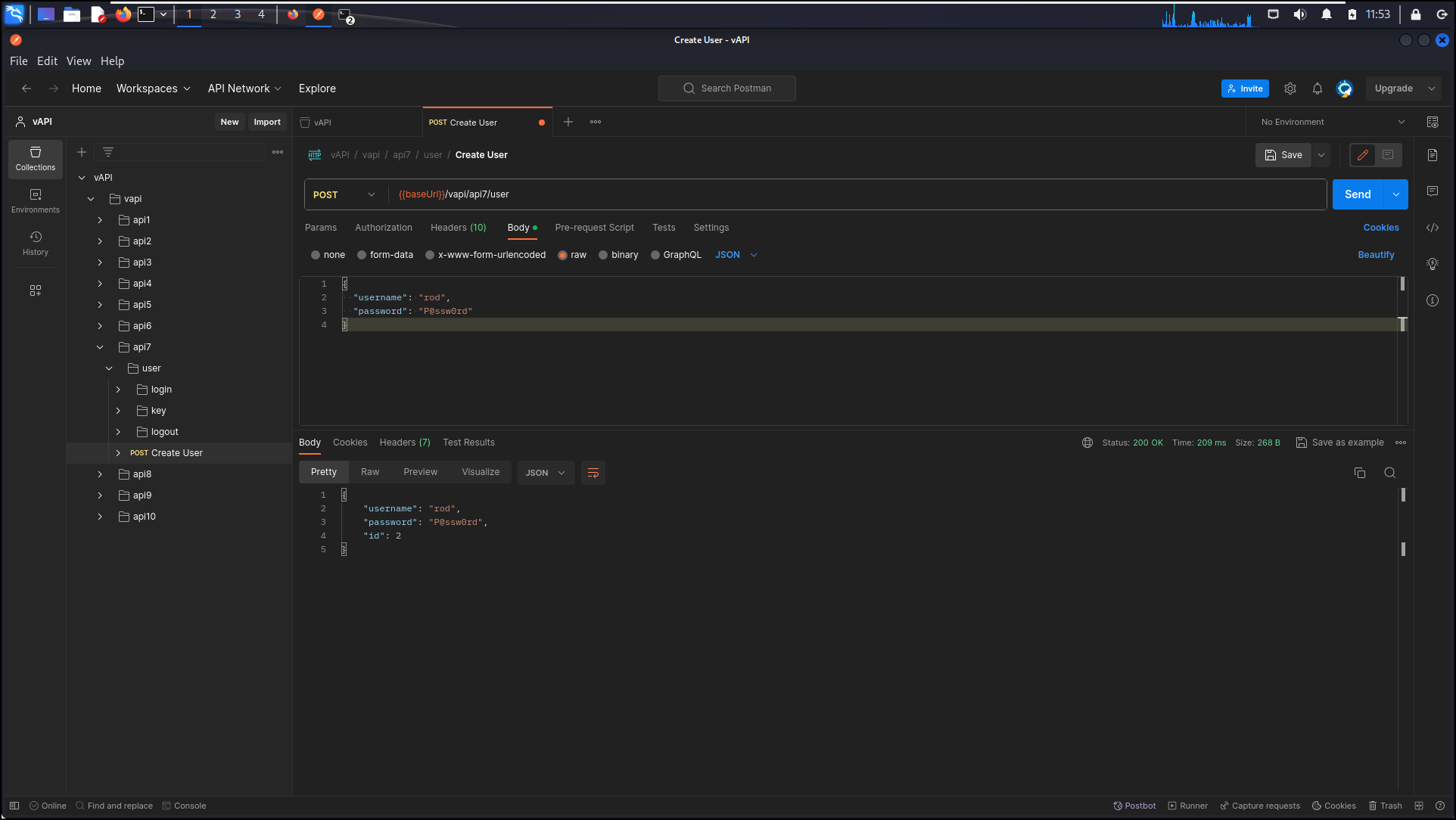The image size is (1456, 820).
Task: Open the No Environment selector
Action: (x=1333, y=122)
